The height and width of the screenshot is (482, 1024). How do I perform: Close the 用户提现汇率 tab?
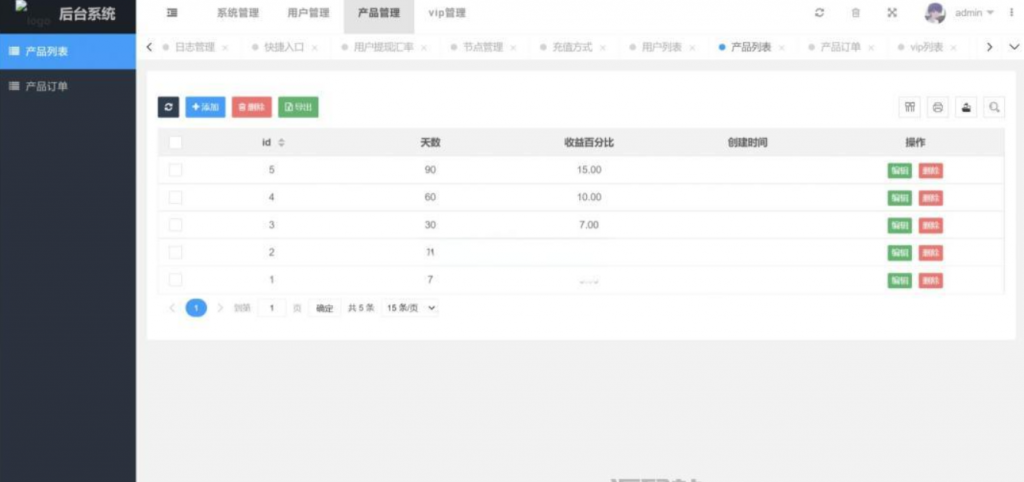(424, 48)
